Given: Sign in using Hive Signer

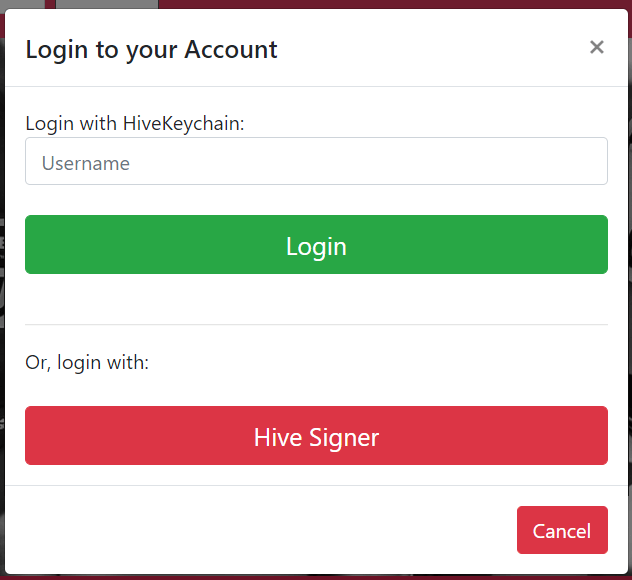Looking at the screenshot, I should (316, 436).
